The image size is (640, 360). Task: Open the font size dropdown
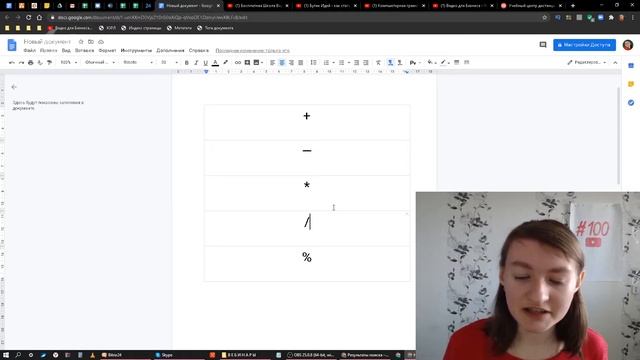click(169, 62)
